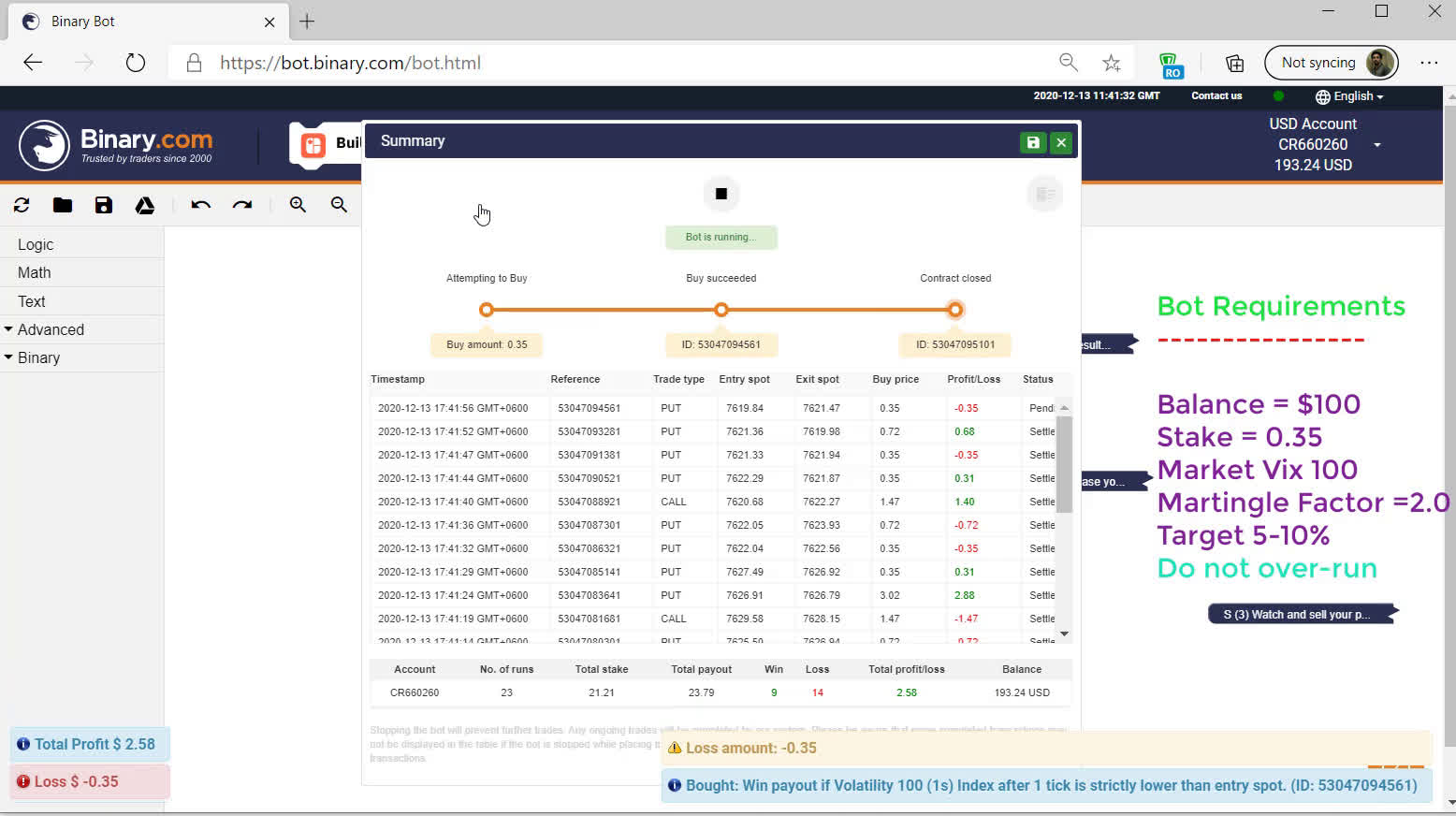Save the summary with green disk icon
The width and height of the screenshot is (1456, 816).
point(1033,142)
